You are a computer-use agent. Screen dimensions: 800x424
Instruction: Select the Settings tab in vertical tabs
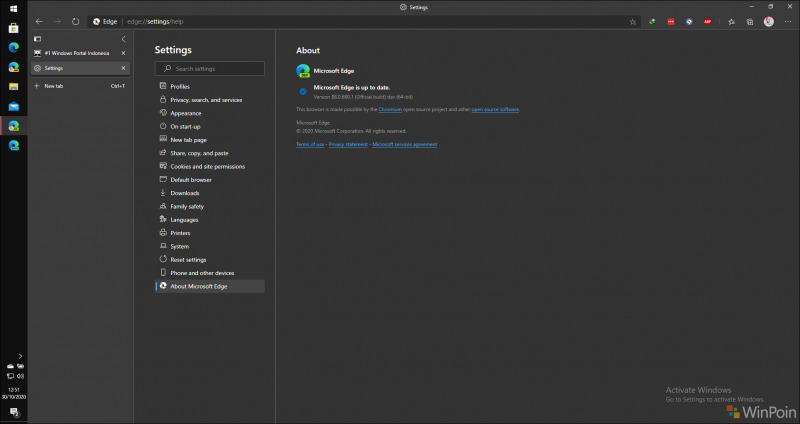pos(77,68)
